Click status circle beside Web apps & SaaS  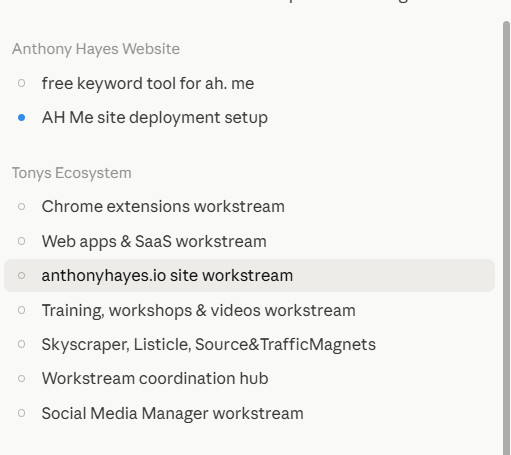click(x=21, y=241)
